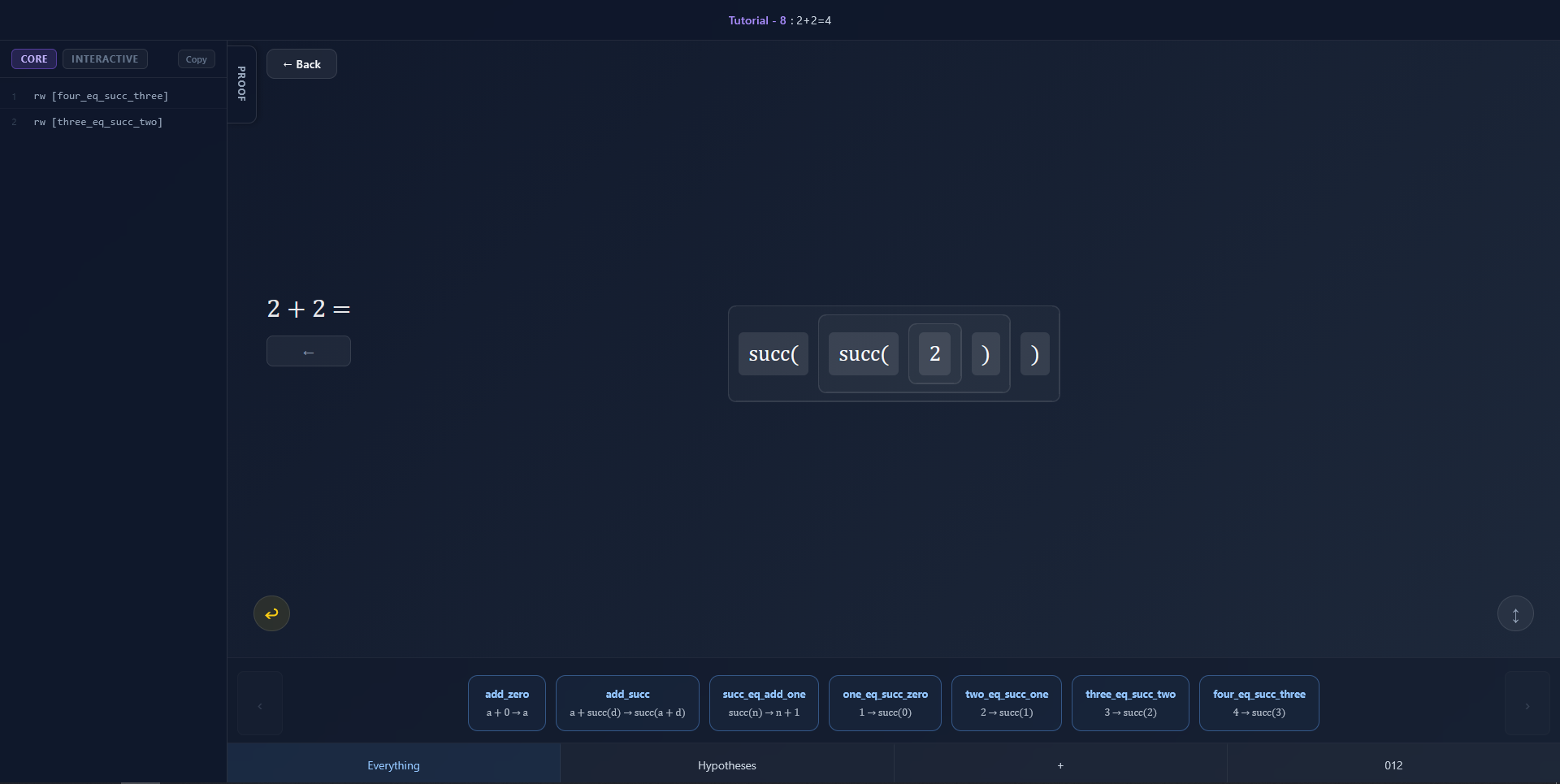The height and width of the screenshot is (784, 1560).
Task: Select the four_eq_succ_three theorem card
Action: point(1259,703)
